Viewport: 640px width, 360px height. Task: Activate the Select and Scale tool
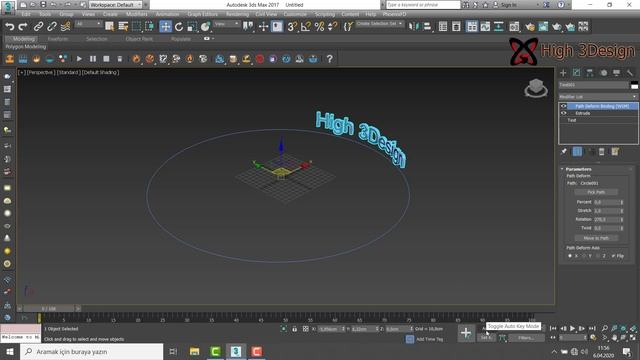click(192, 27)
